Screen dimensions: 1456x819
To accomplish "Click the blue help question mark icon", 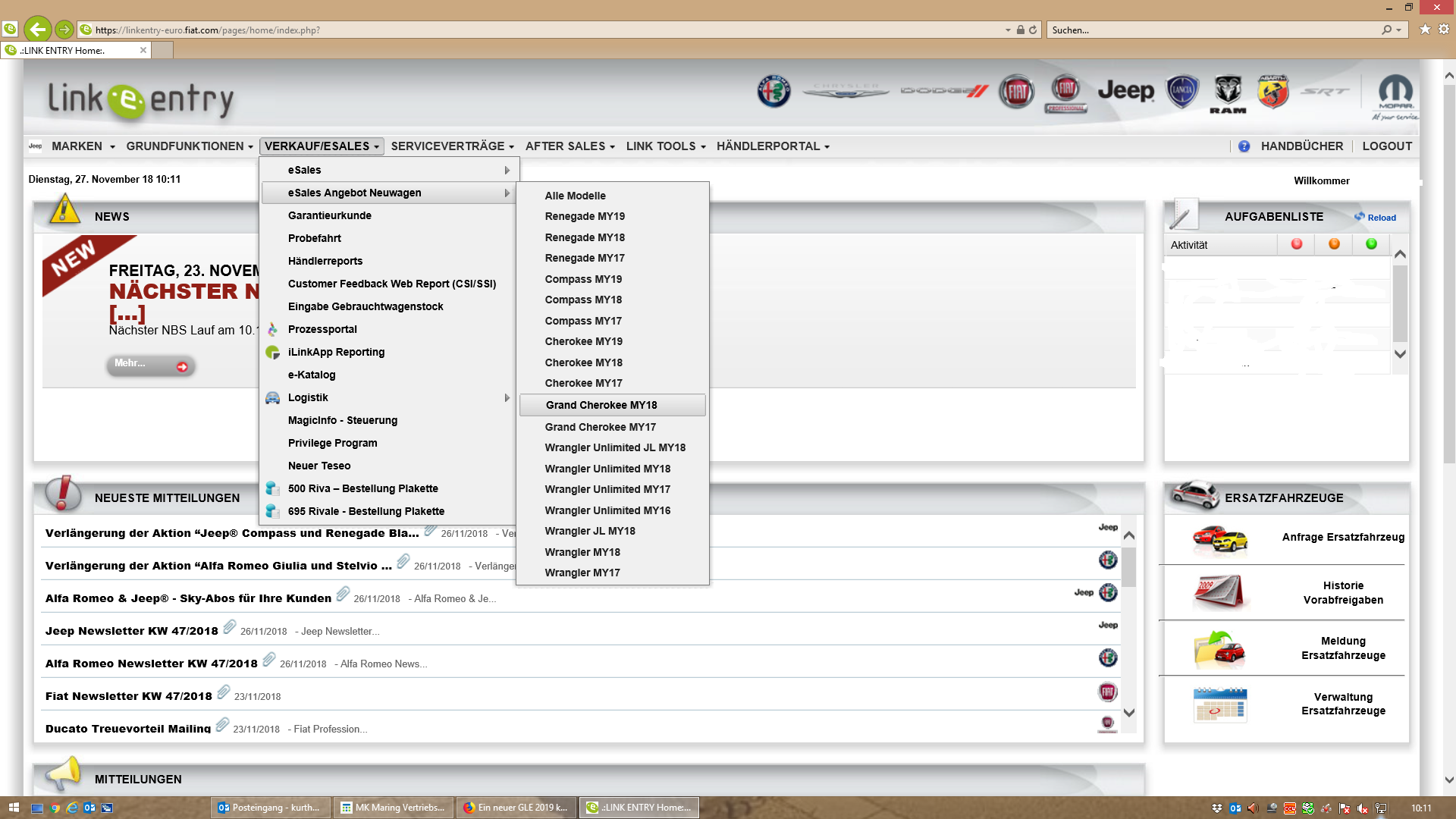I will click(1244, 146).
